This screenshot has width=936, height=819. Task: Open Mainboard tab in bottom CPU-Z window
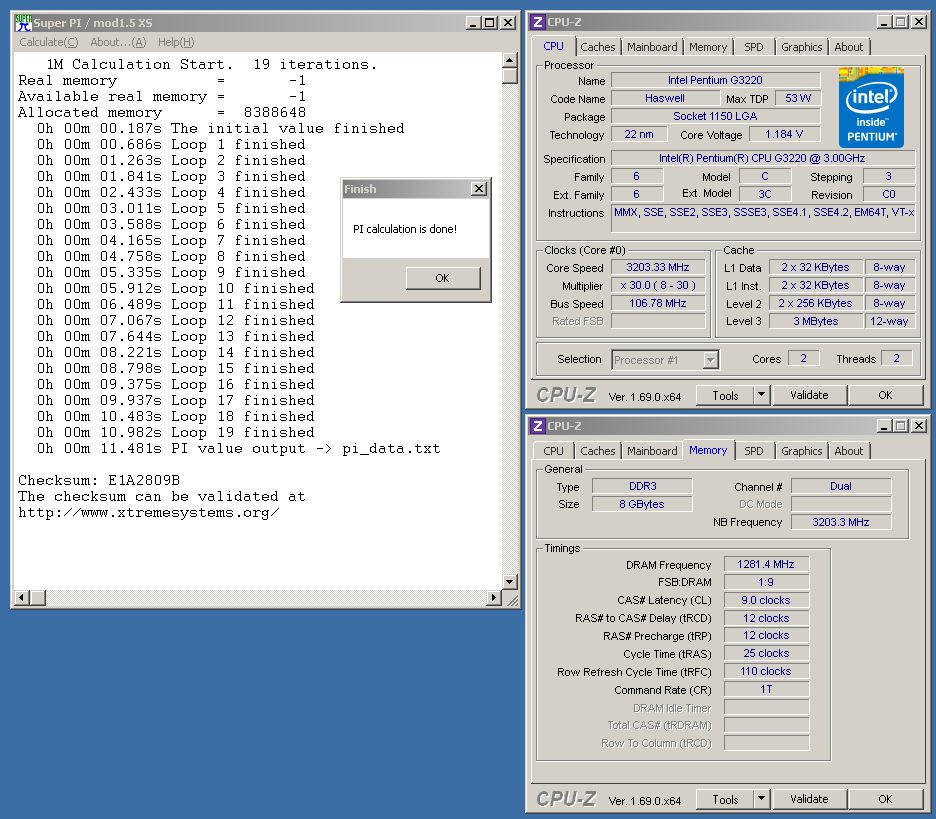[652, 451]
